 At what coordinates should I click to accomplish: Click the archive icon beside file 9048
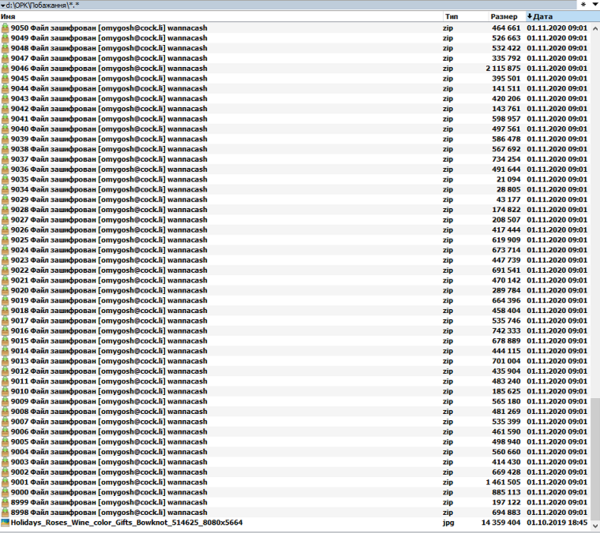[5, 48]
